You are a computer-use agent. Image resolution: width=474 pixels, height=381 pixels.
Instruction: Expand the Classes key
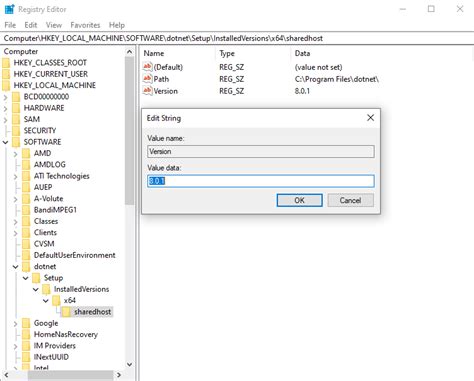point(15,222)
